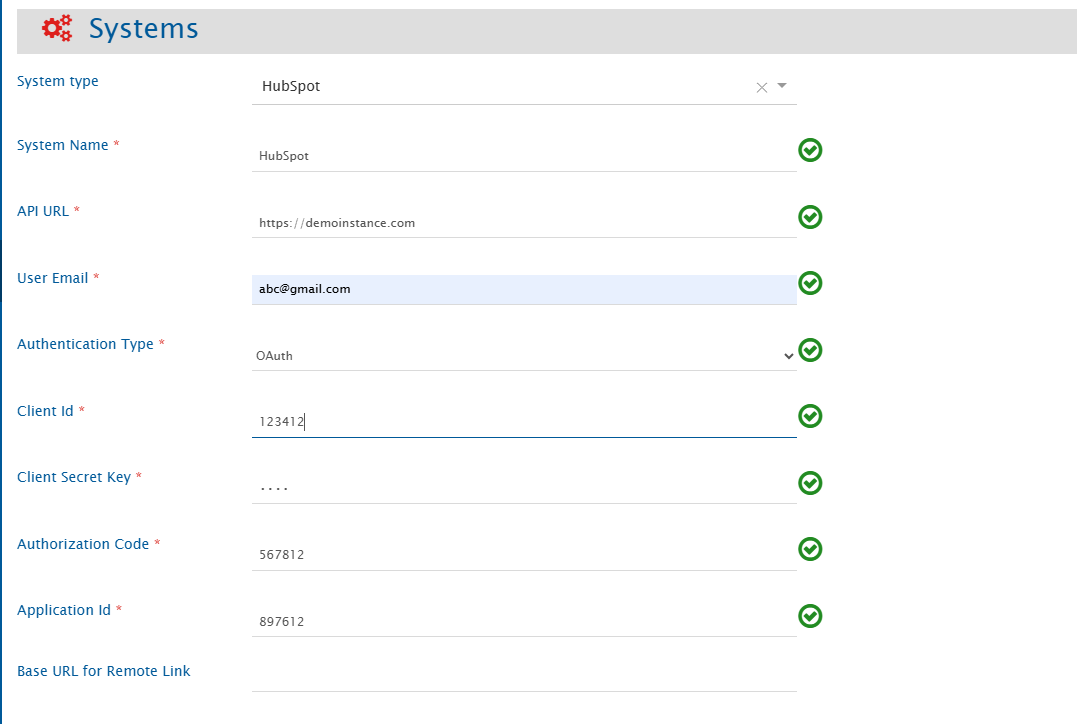1077x724 pixels.
Task: Select the User Email field
Action: [x=523, y=289]
